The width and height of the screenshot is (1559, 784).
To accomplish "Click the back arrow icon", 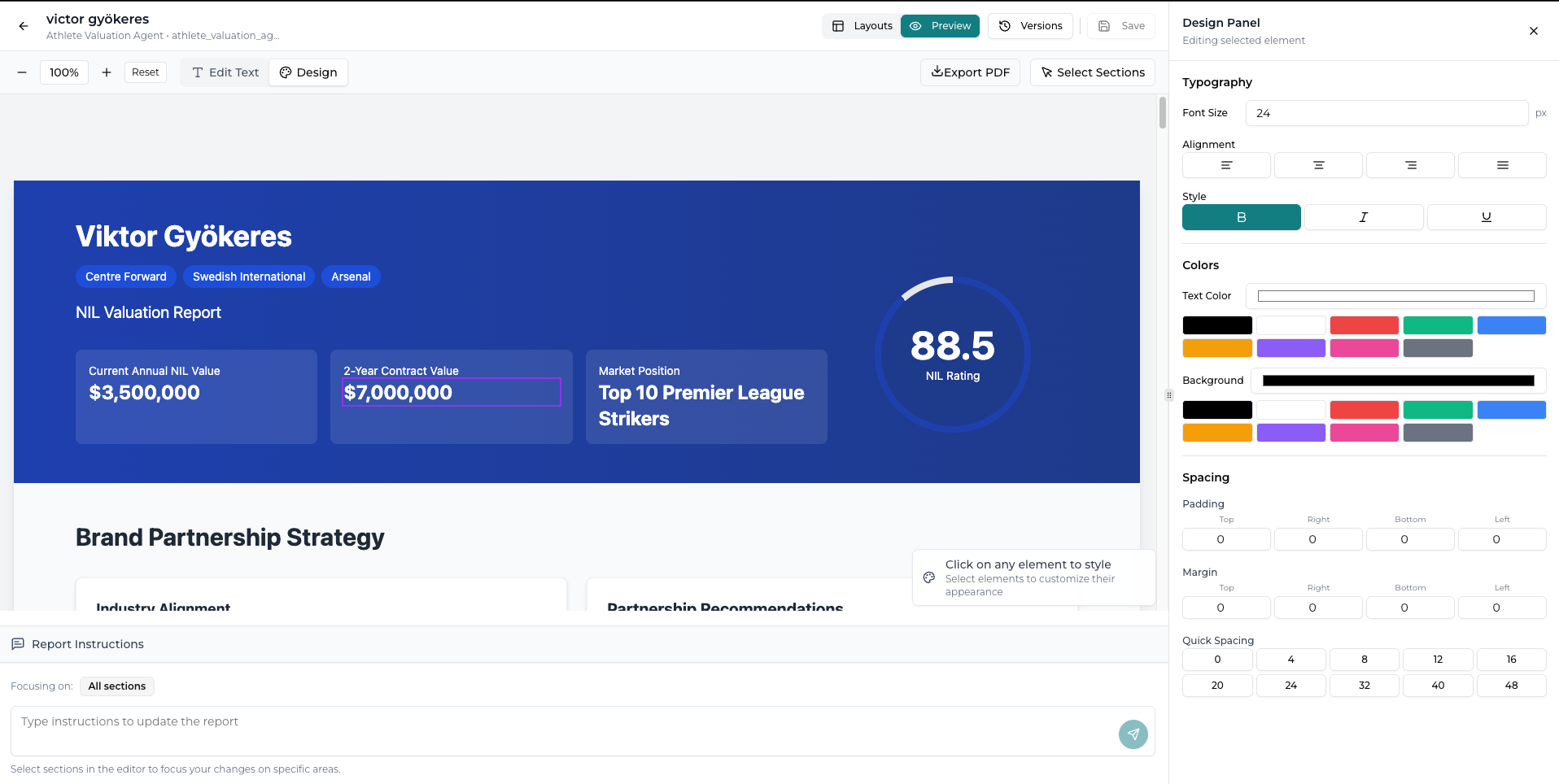I will pos(24,26).
